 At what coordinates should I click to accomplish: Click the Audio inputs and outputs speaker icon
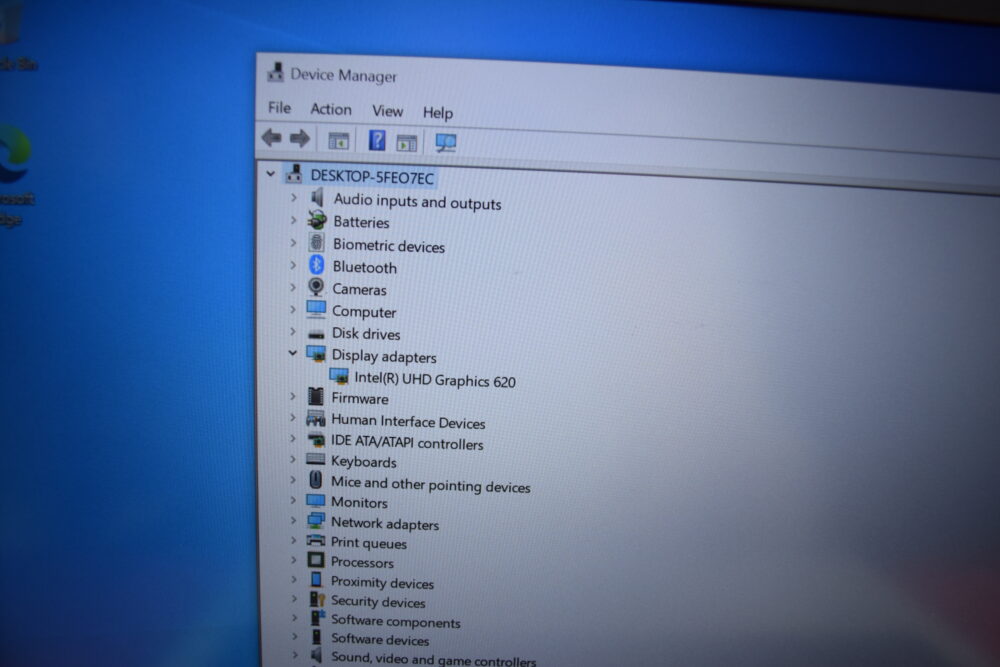tap(317, 197)
